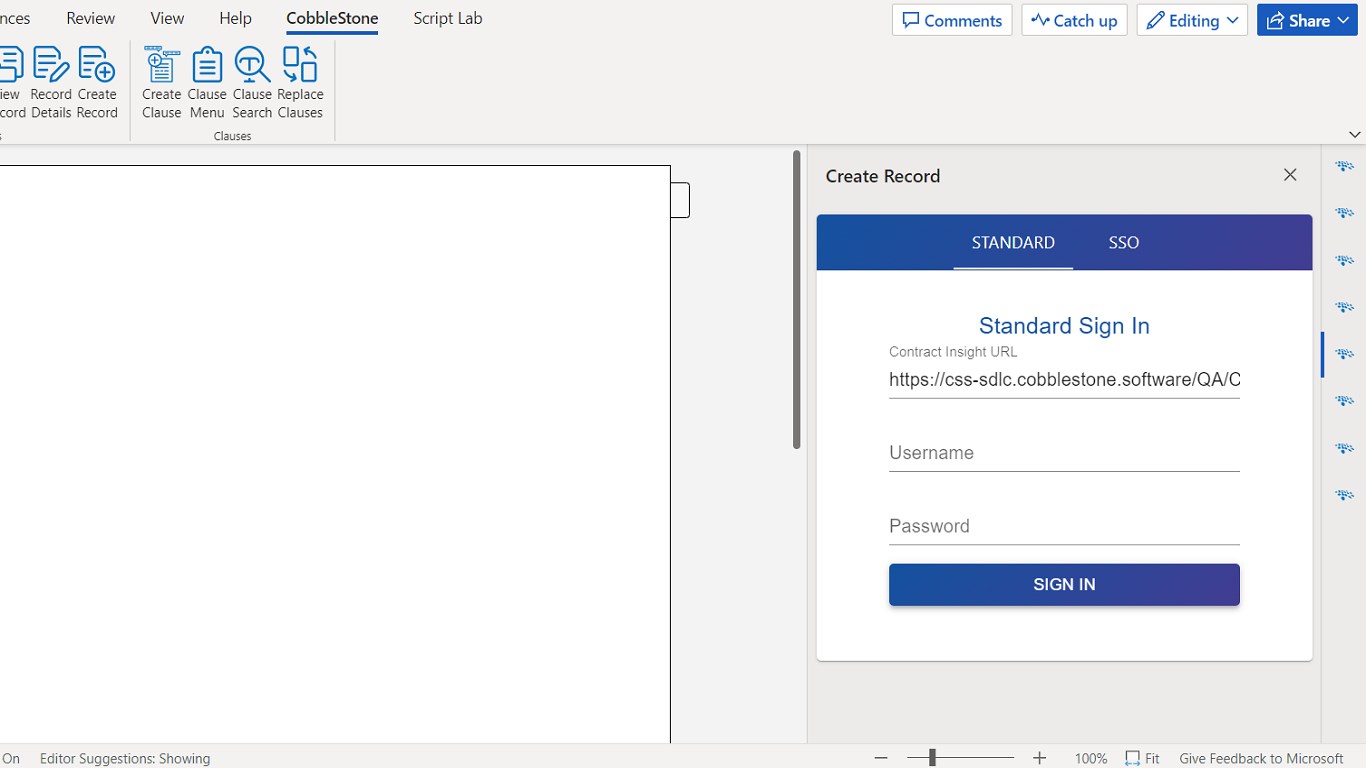Screen dimensions: 1366x768
Task: Click into the Username field
Action: pyautogui.click(x=1064, y=453)
